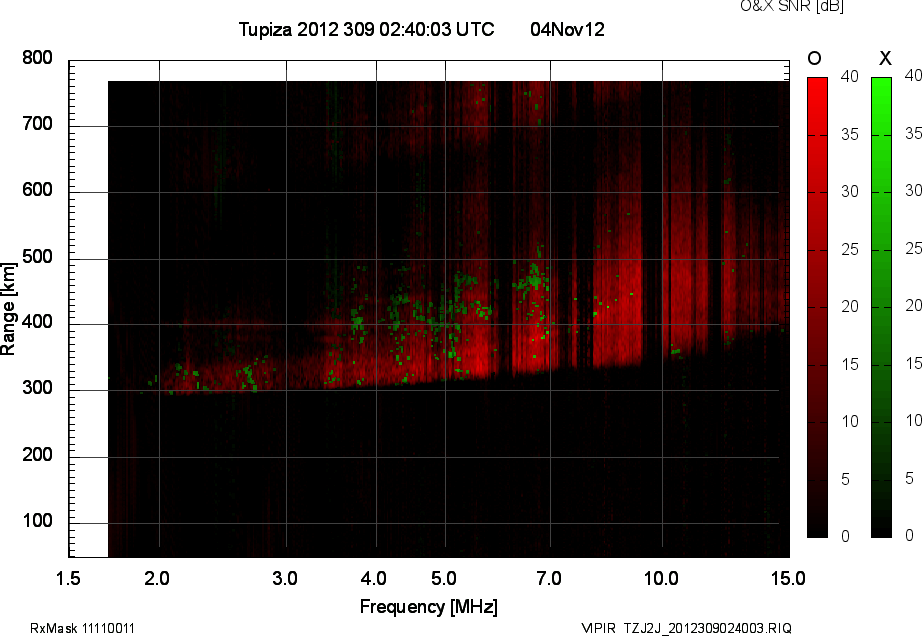
Task: Click the 'RxMask 11110011' footer text
Action: coord(82,628)
